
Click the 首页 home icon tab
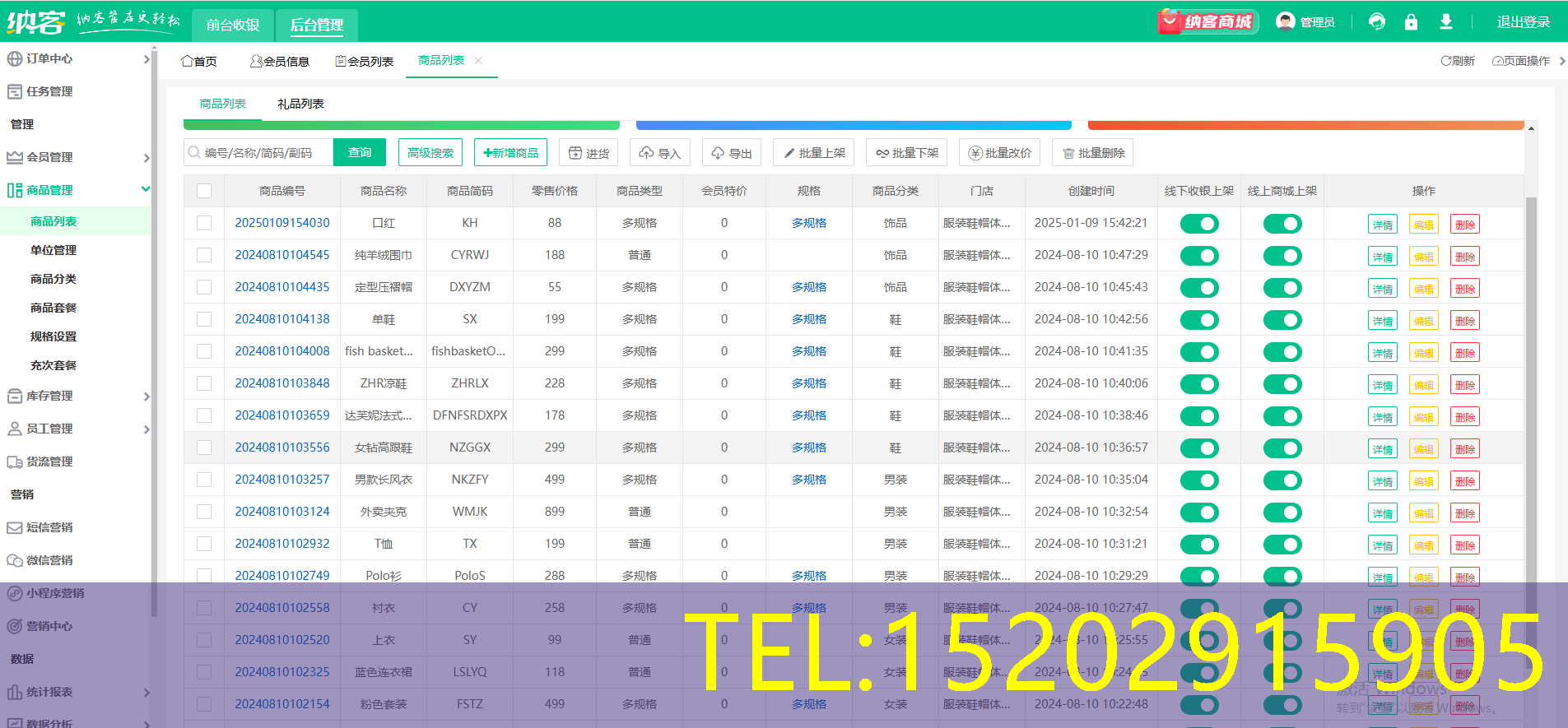tap(199, 61)
